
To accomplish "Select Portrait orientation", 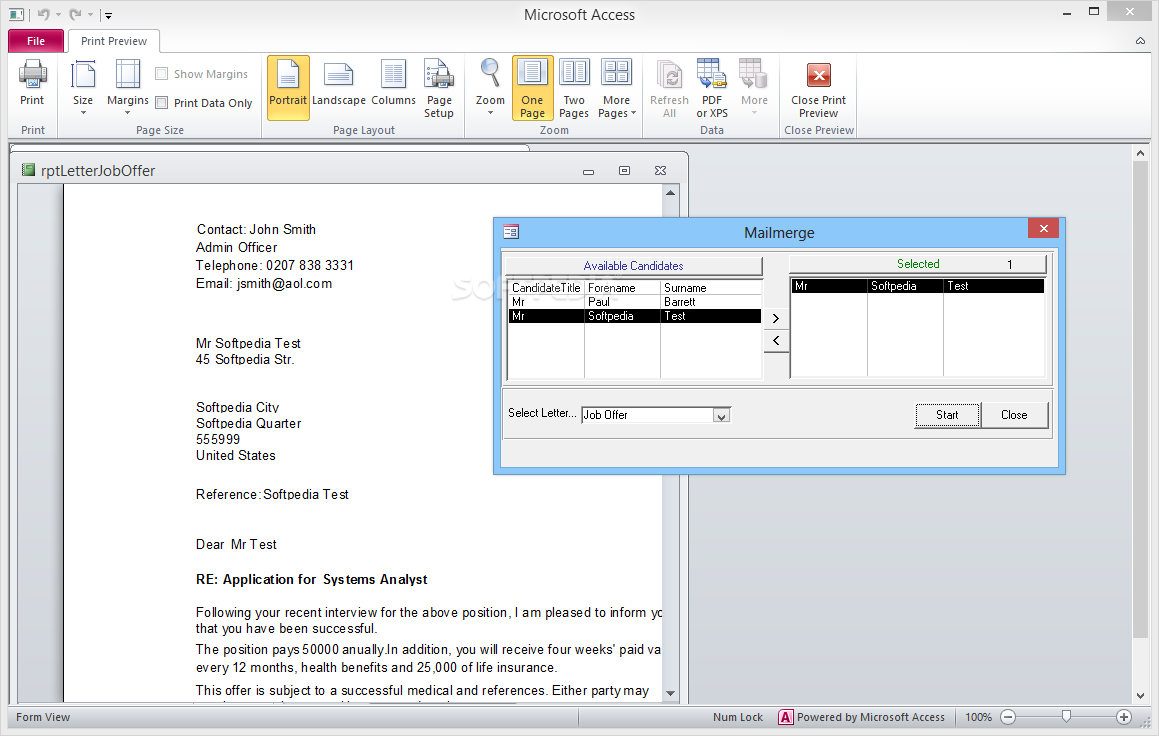I will [288, 87].
